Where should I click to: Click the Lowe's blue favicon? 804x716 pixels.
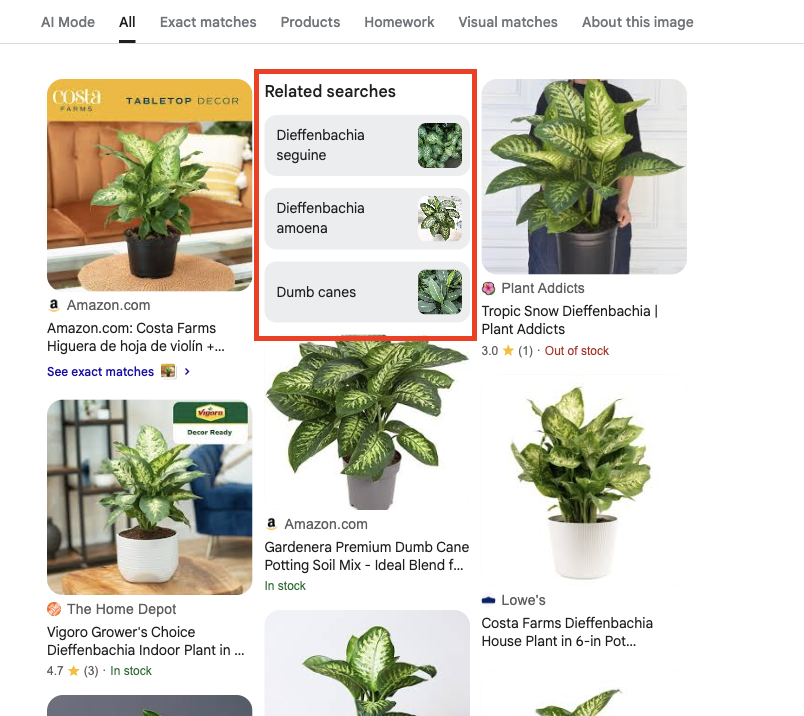(488, 600)
